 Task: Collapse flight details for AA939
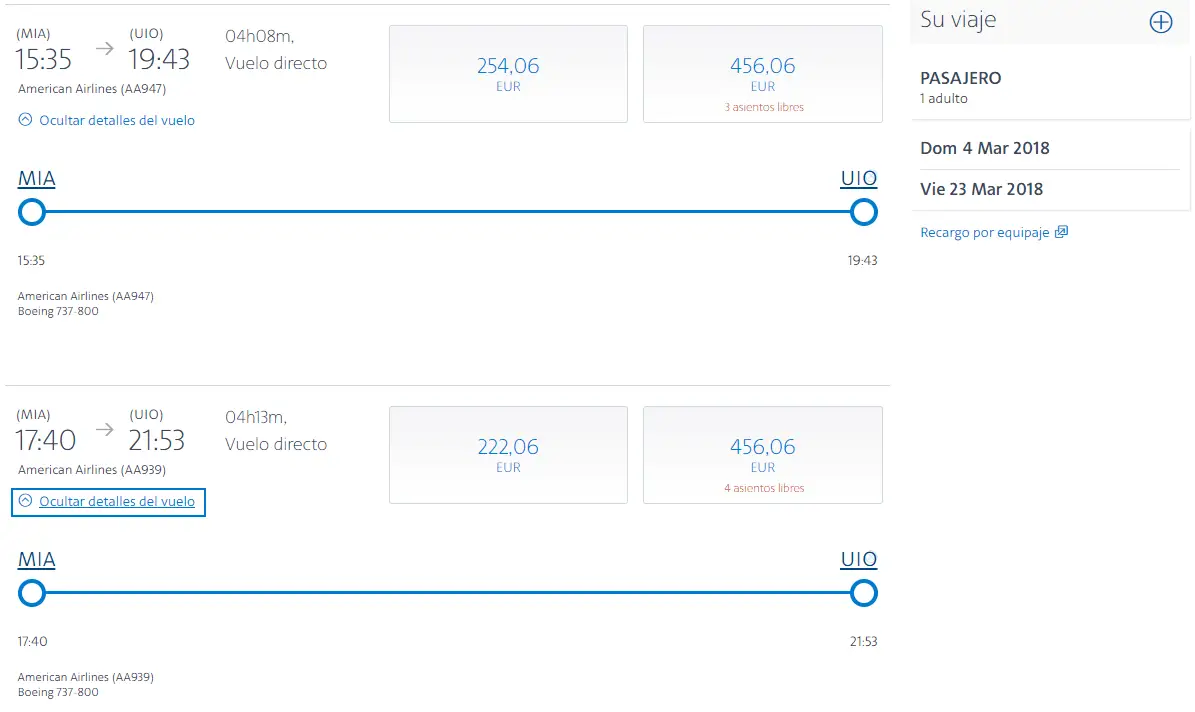(107, 501)
